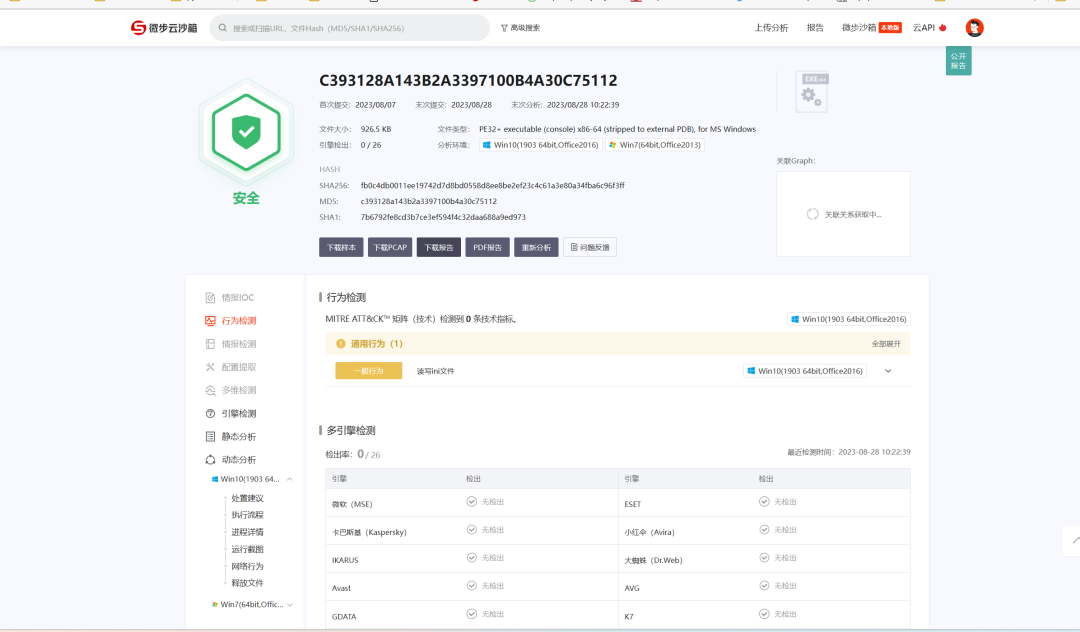Click 全部展开 to expand all behaviors

[x=886, y=343]
